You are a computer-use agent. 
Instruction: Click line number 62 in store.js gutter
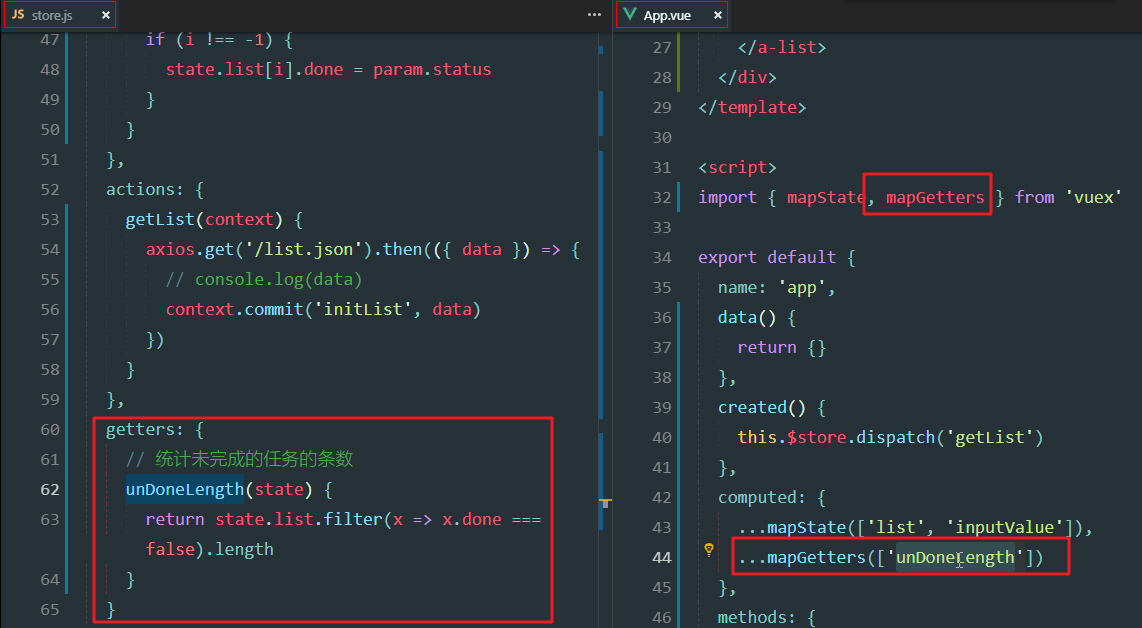49,489
